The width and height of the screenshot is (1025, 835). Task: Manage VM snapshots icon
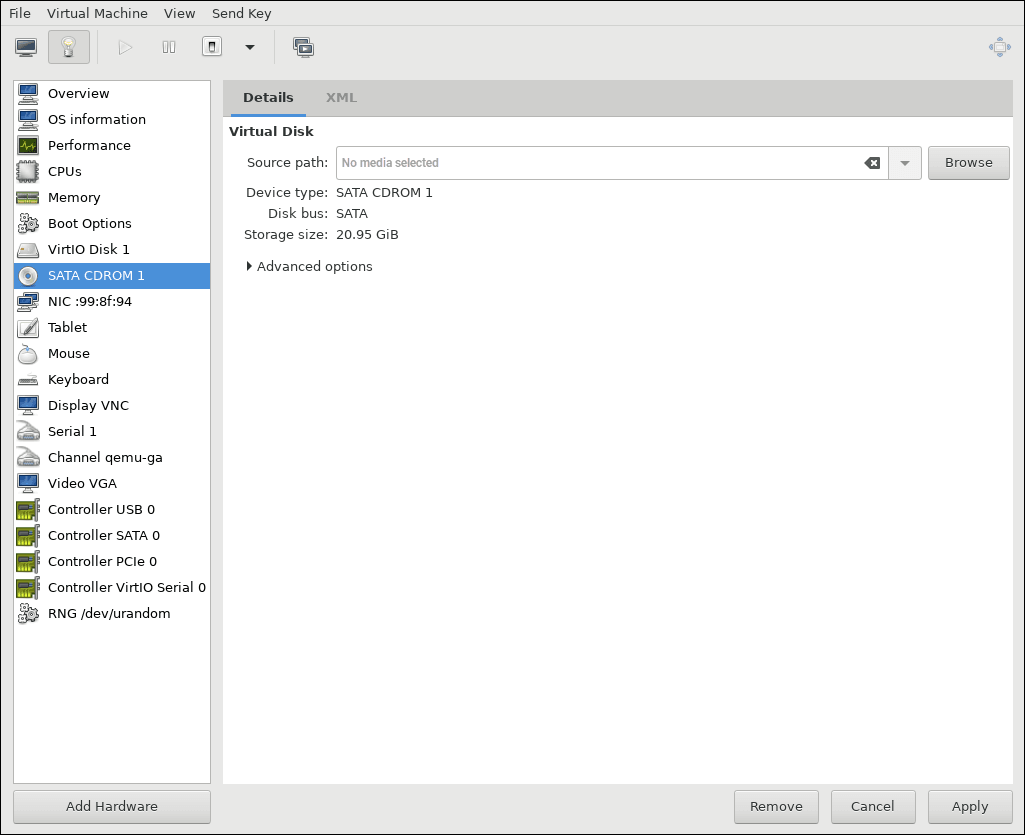pos(303,47)
